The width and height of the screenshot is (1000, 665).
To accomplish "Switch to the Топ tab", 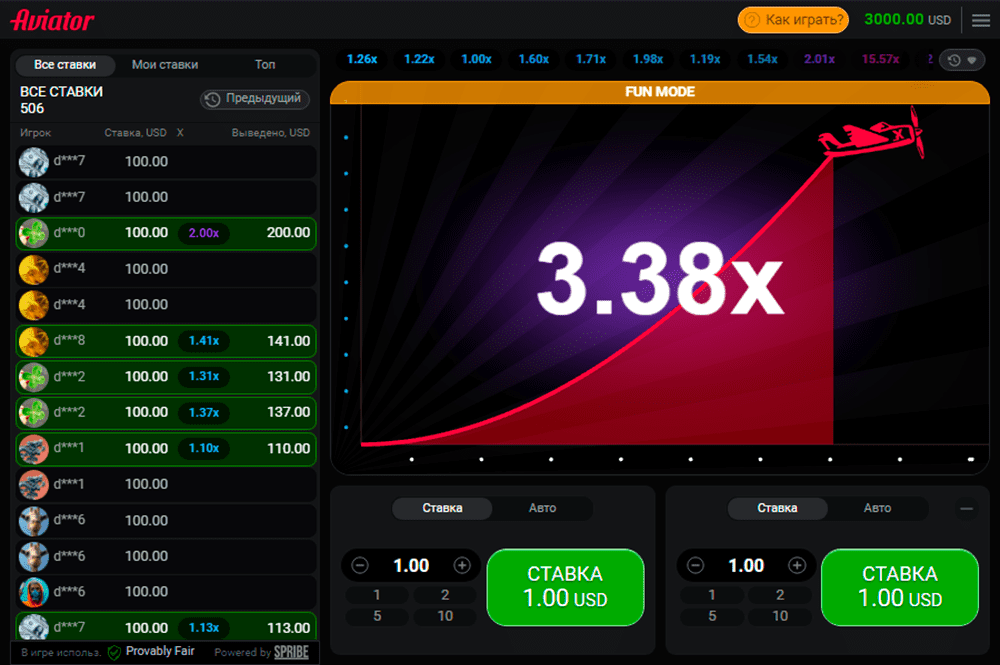I will [x=265, y=64].
